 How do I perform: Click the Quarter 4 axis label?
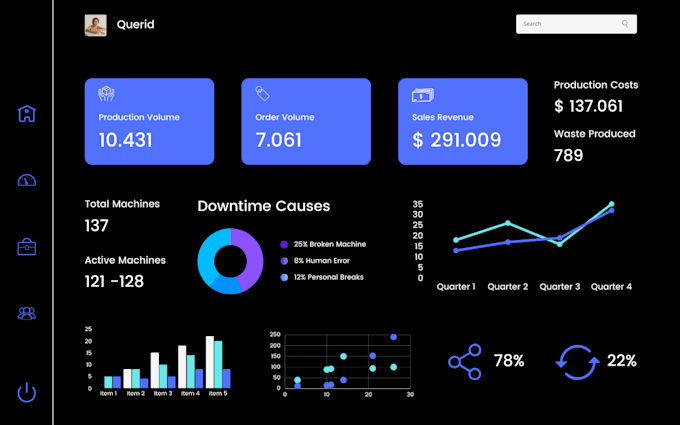(x=611, y=287)
